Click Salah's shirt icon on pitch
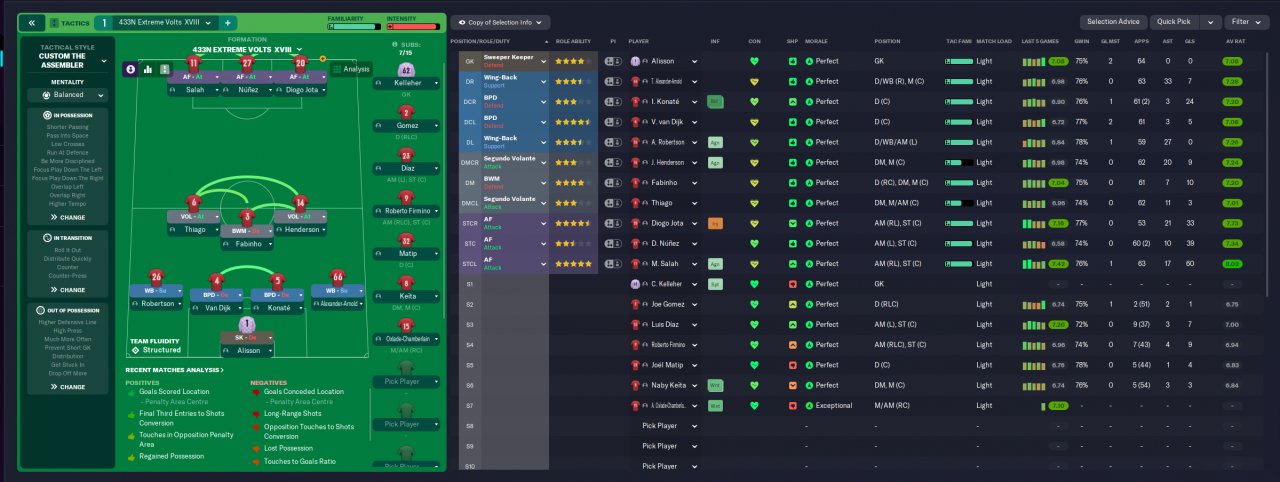1280x482 pixels. (193, 63)
